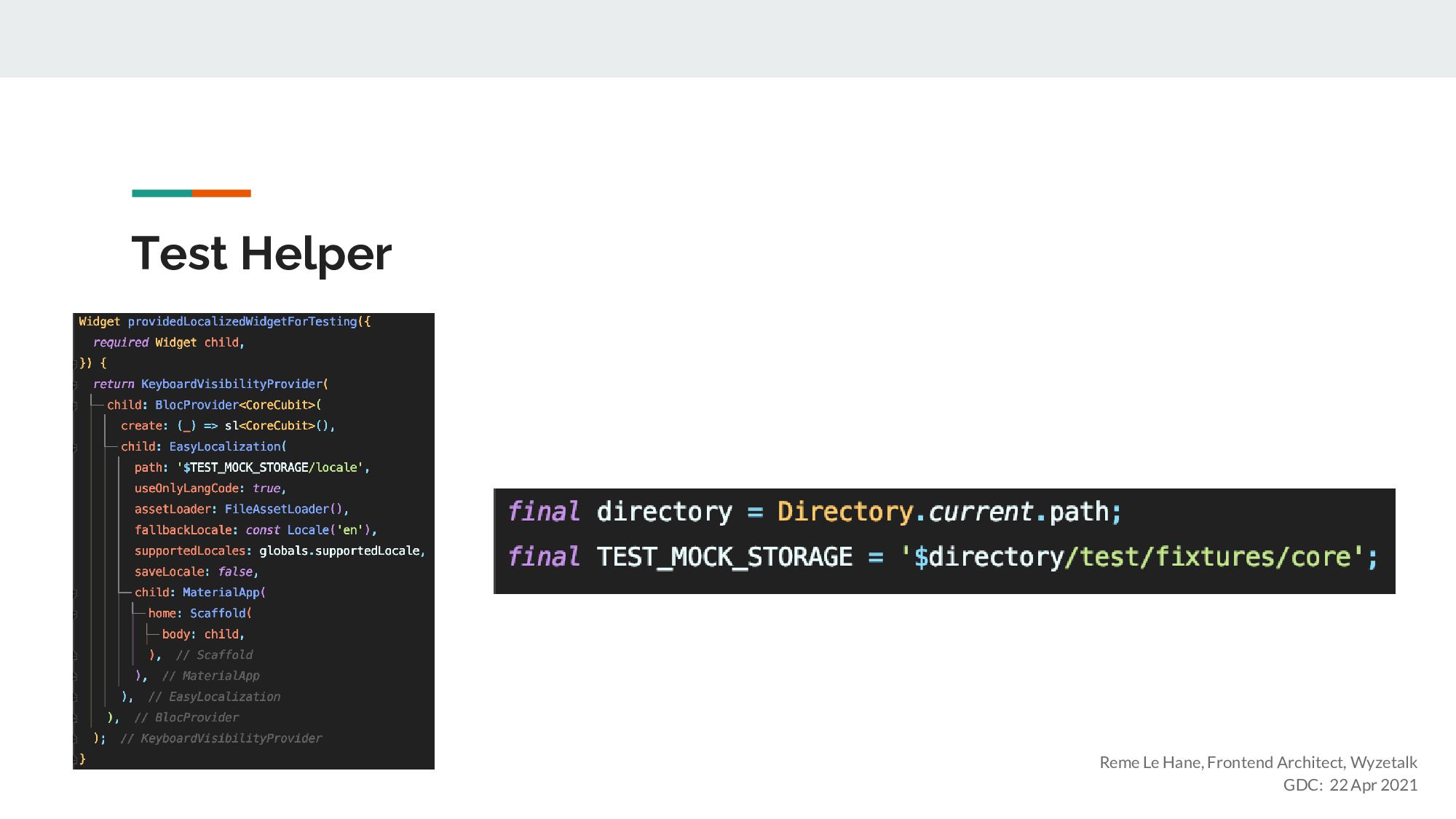This screenshot has width=1456, height=819.
Task: Click the 'saveLocale: false' line
Action: click(195, 571)
